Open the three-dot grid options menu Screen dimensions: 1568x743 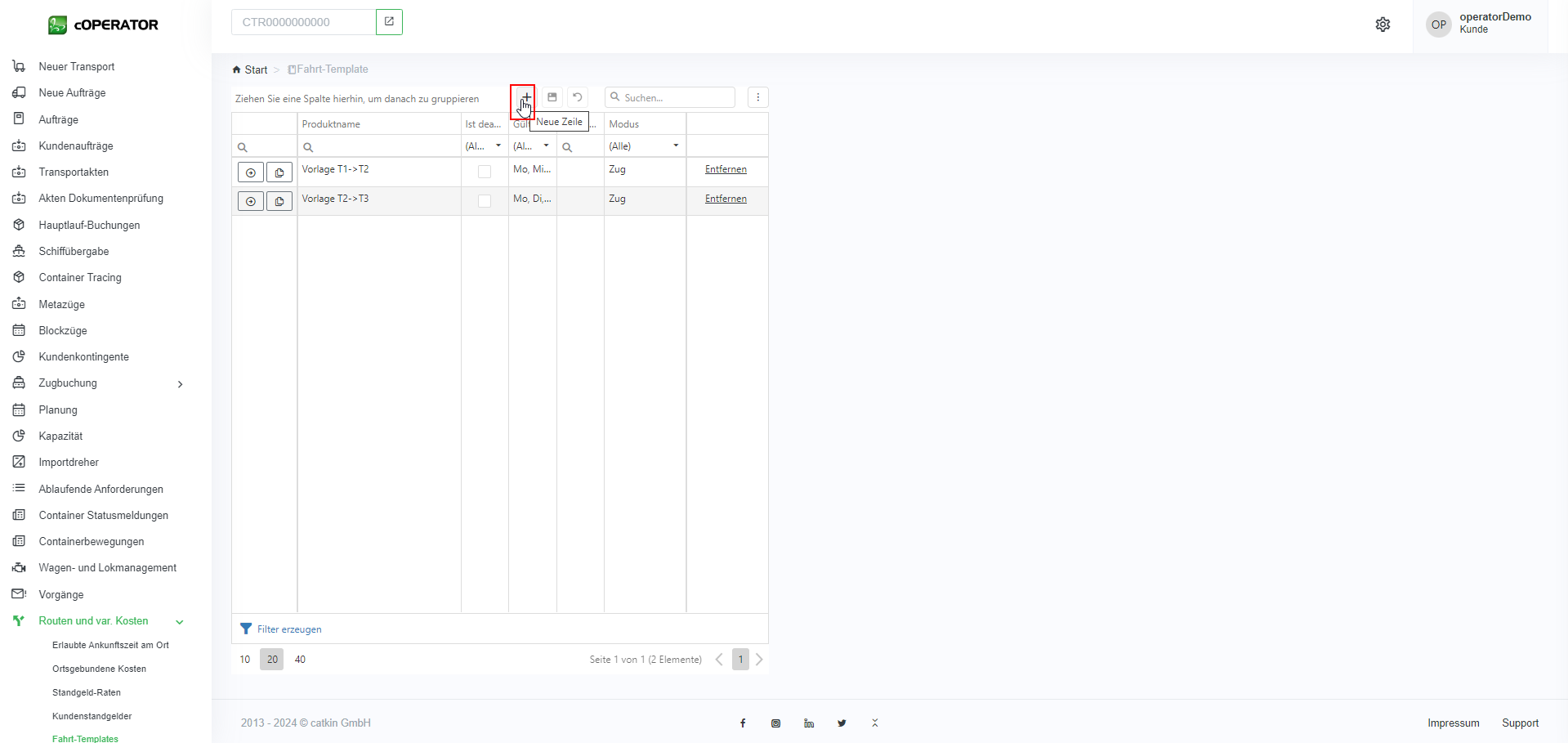[x=757, y=97]
